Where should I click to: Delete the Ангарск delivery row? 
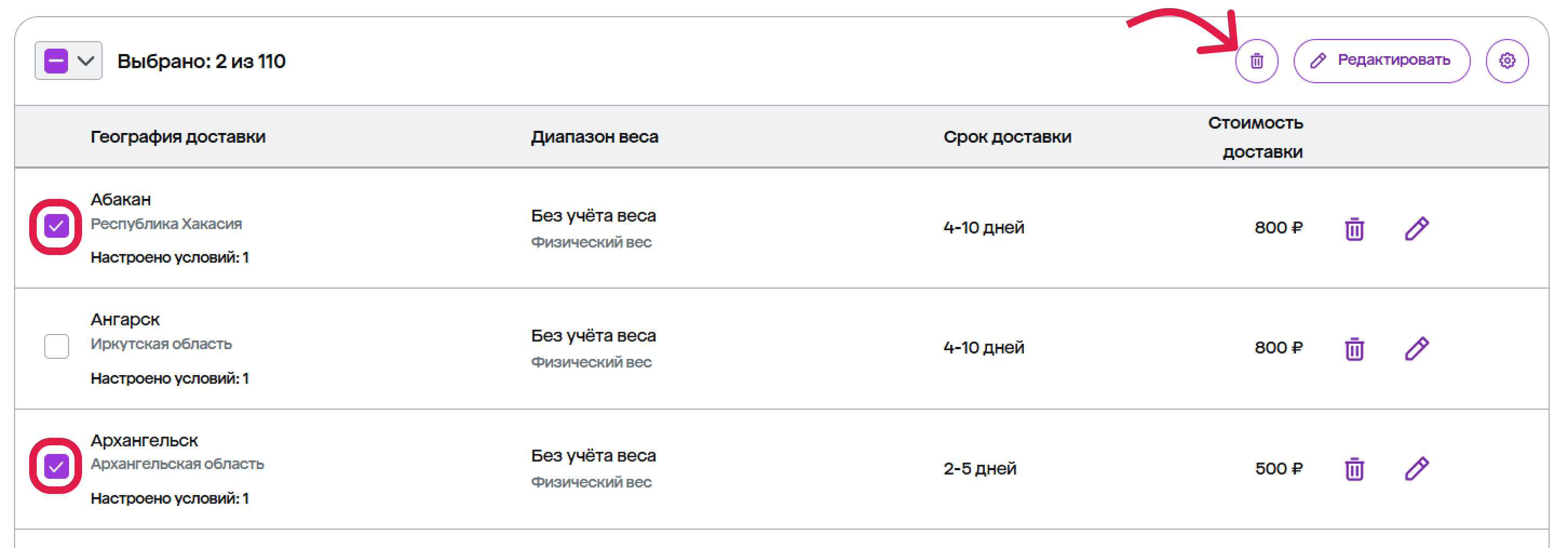pyautogui.click(x=1354, y=349)
